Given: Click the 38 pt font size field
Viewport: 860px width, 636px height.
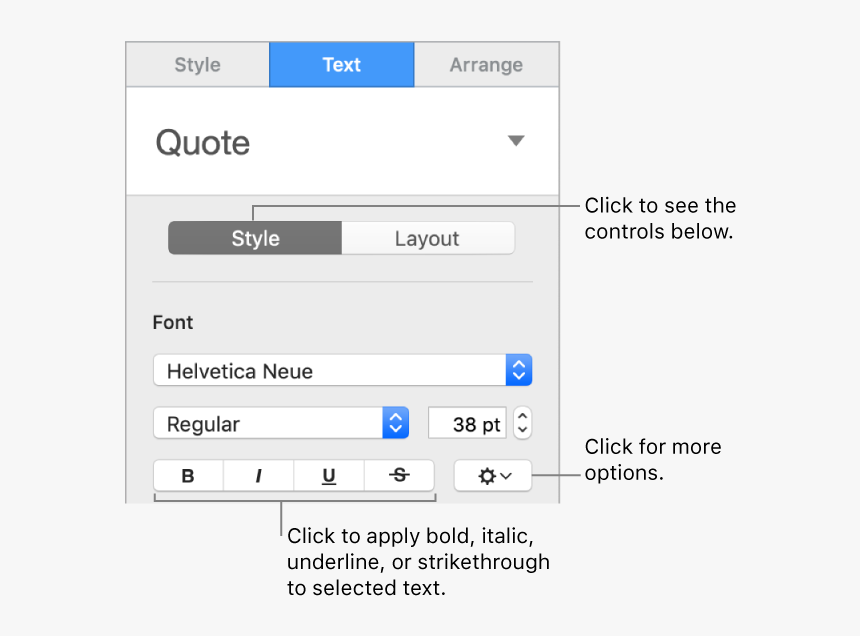Looking at the screenshot, I should (468, 424).
